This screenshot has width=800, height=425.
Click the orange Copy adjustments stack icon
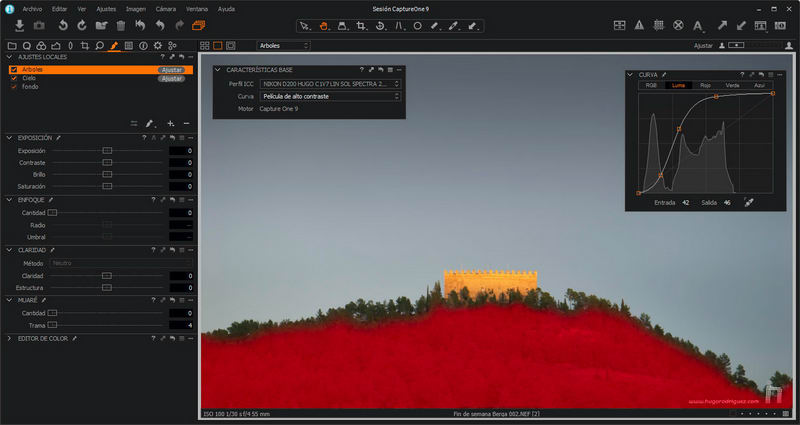point(198,25)
